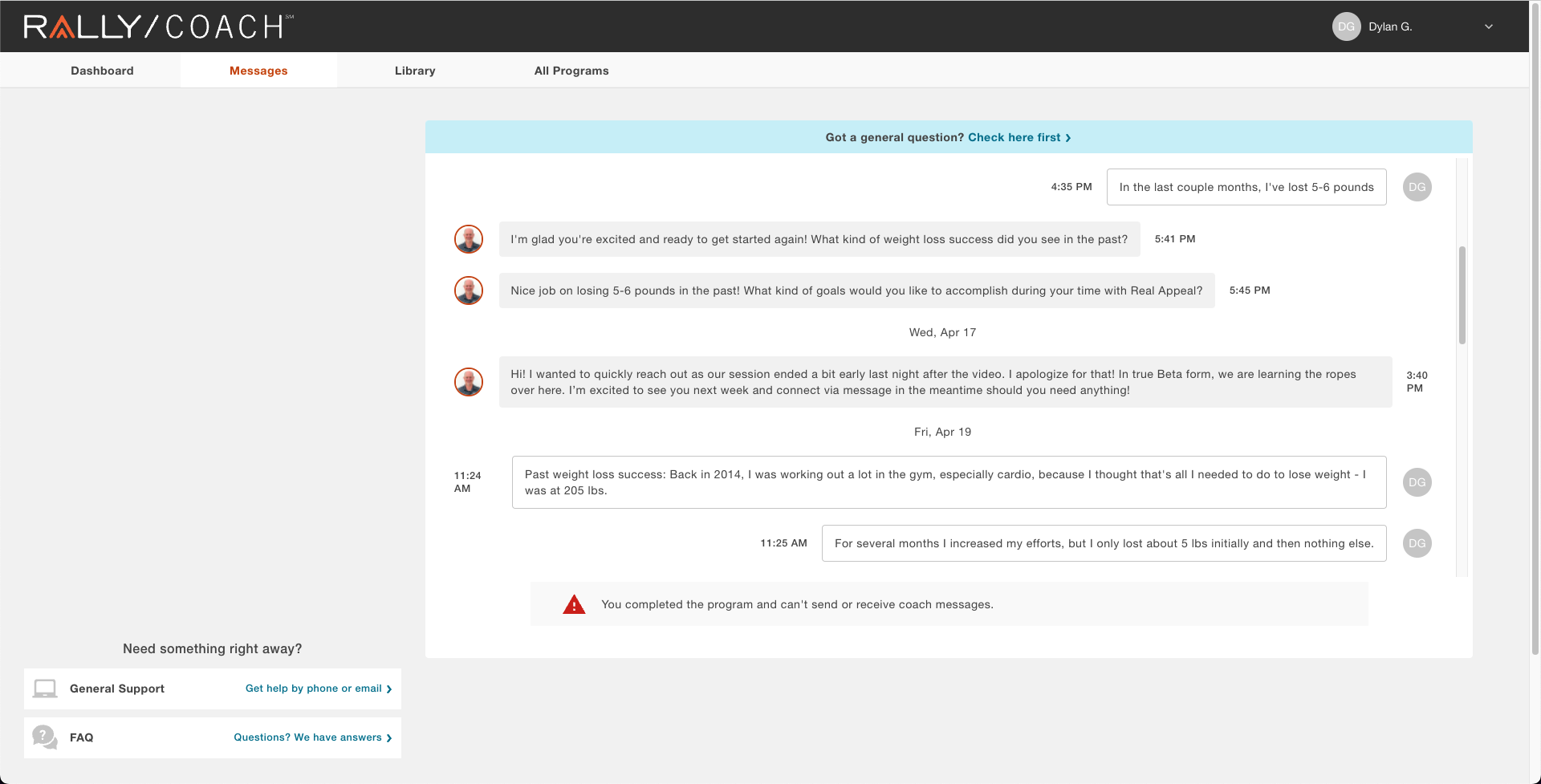Click the red warning triangle icon

tap(574, 604)
